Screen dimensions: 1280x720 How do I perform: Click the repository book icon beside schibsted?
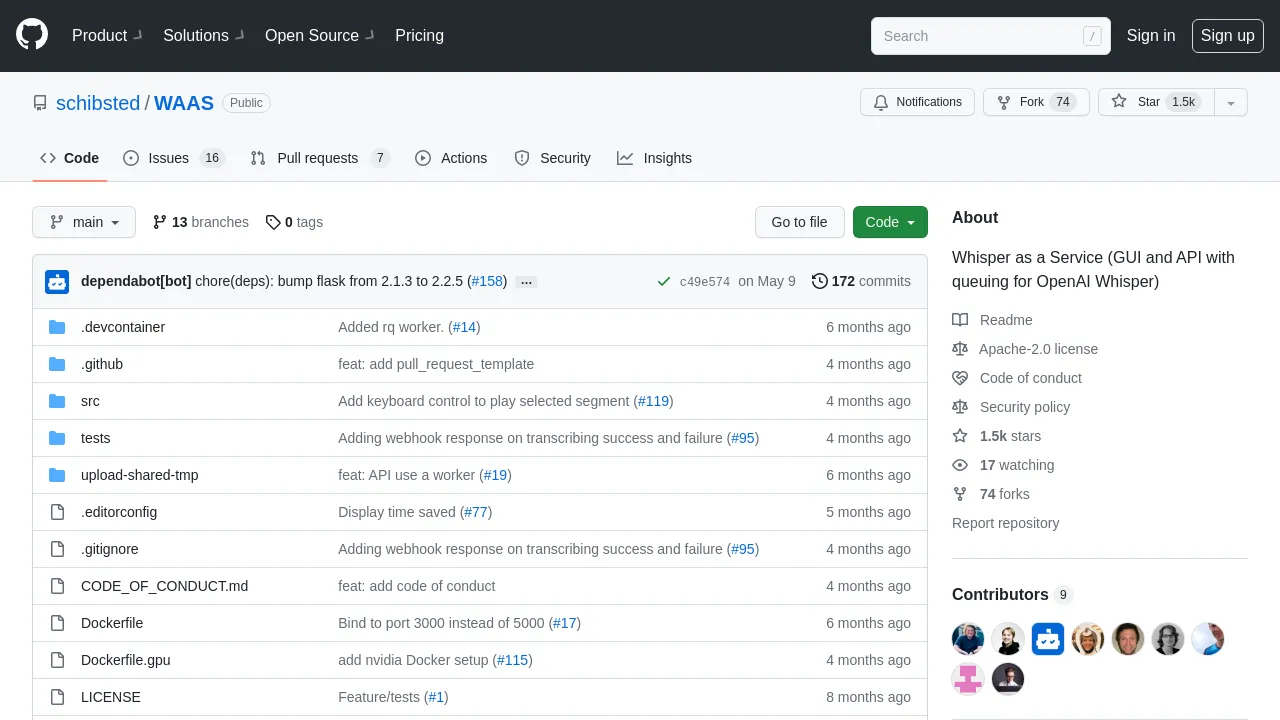[40, 103]
